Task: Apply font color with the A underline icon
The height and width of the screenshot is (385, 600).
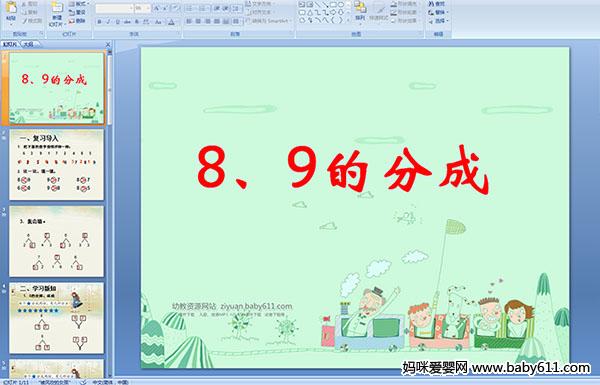Action: (x=171, y=22)
